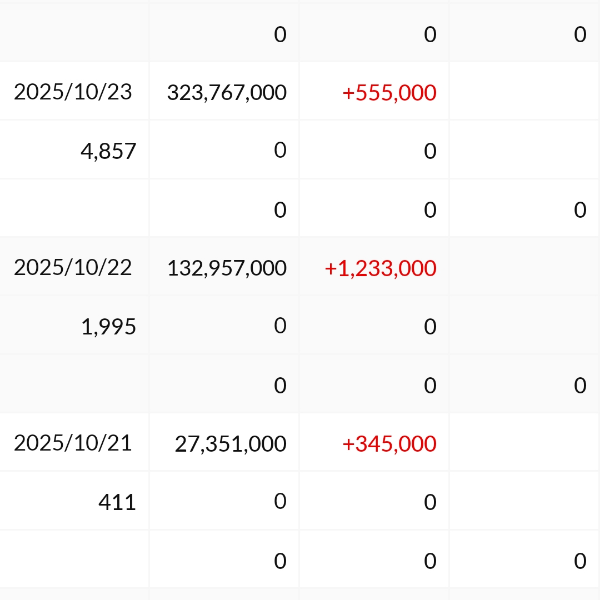Select the 4,857 count cell
600x600 pixels.
[x=108, y=151]
